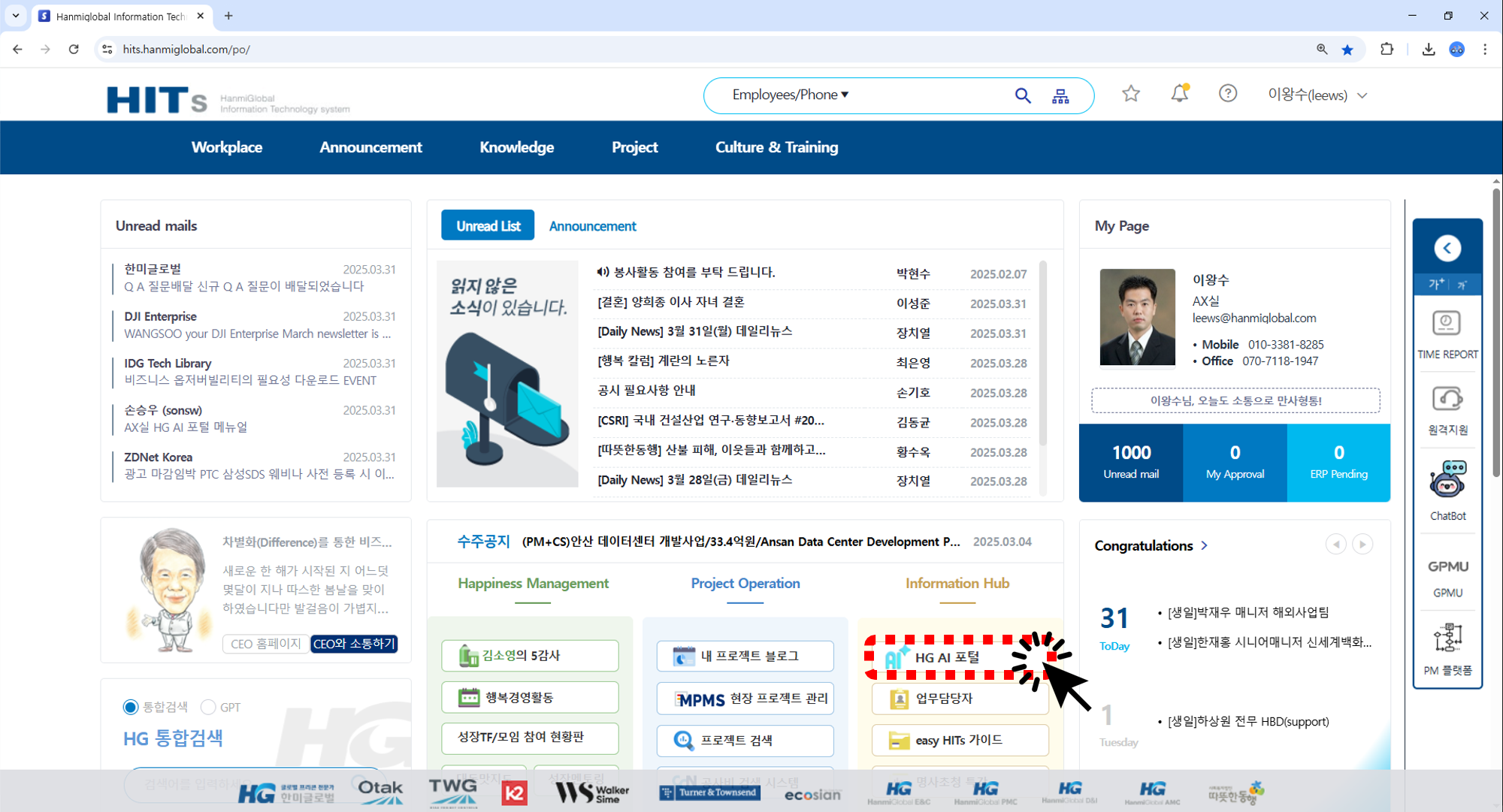1503x812 pixels.
Task: Select Project Operation tab
Action: 745,584
